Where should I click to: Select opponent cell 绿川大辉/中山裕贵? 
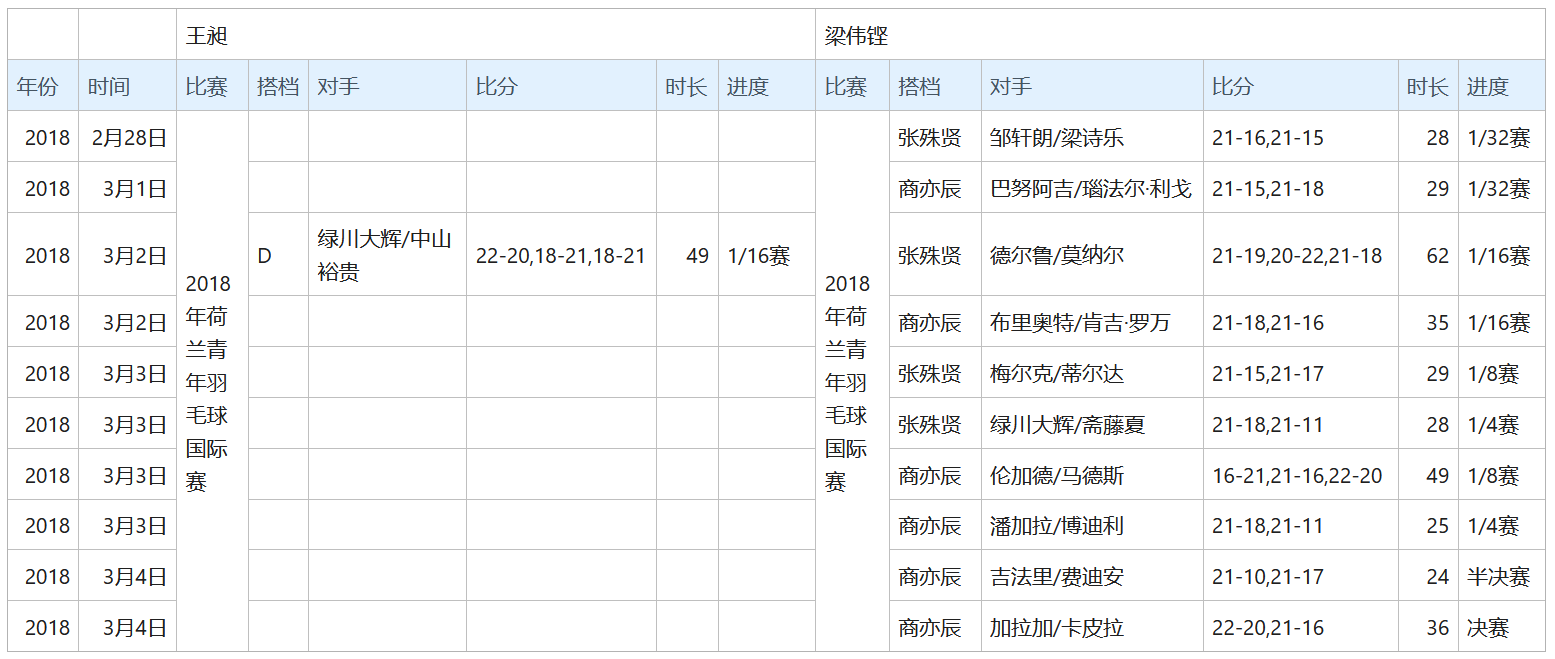[385, 256]
